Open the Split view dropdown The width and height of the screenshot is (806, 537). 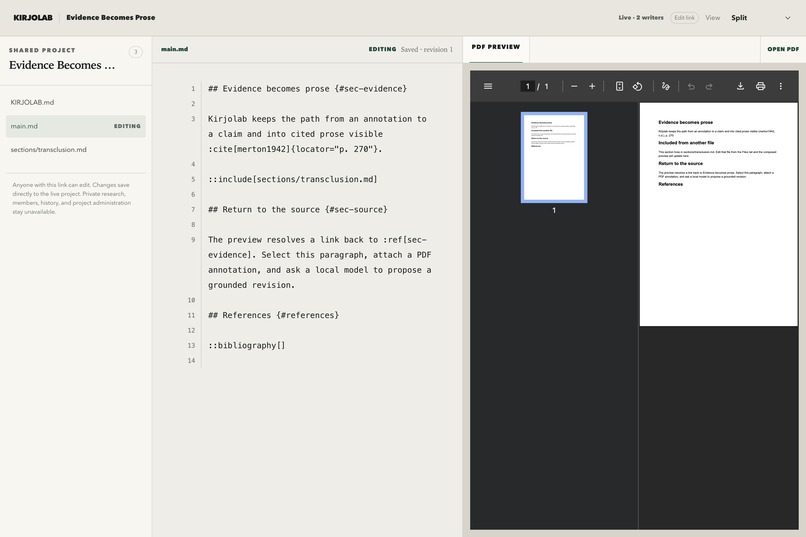[x=761, y=17]
